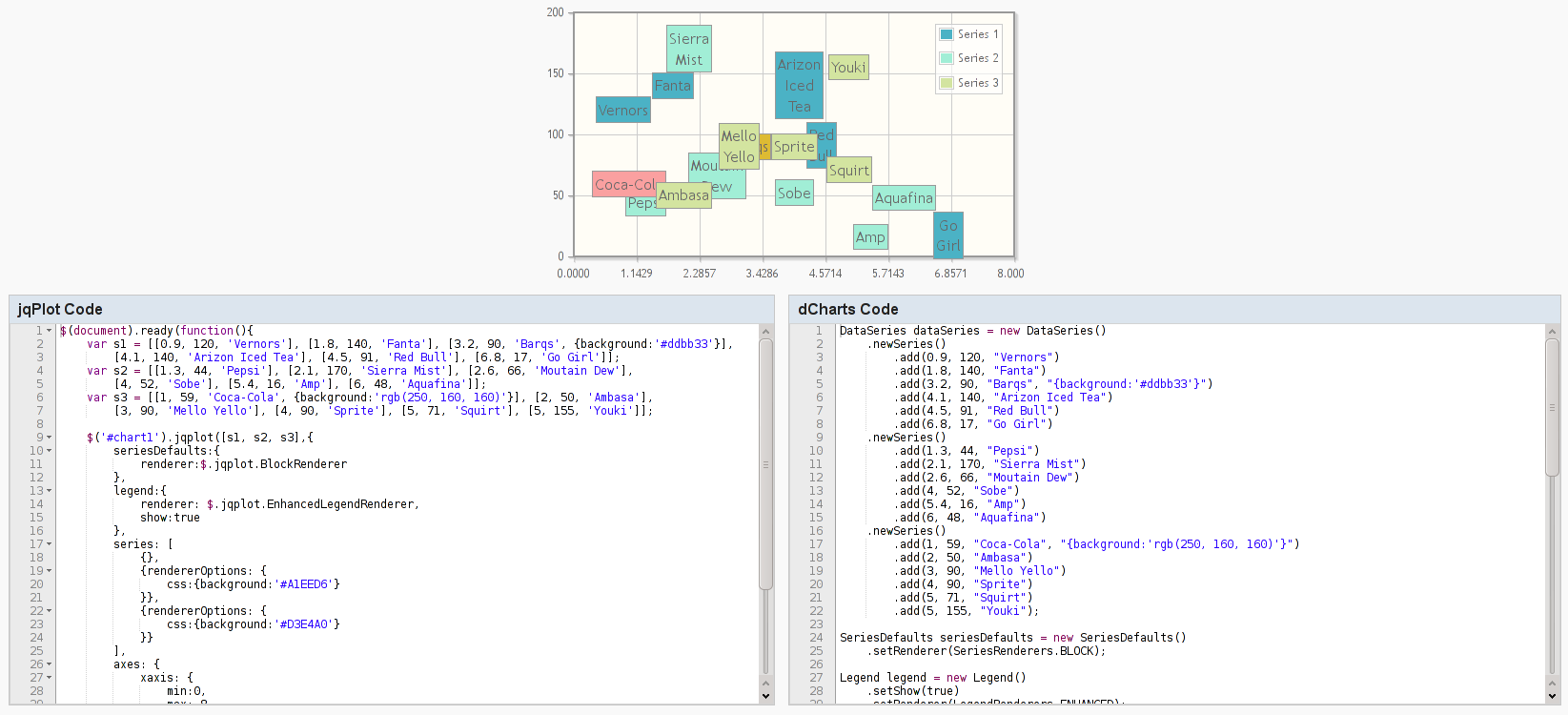Click the Amp block
The height and width of the screenshot is (715, 1568).
(870, 236)
